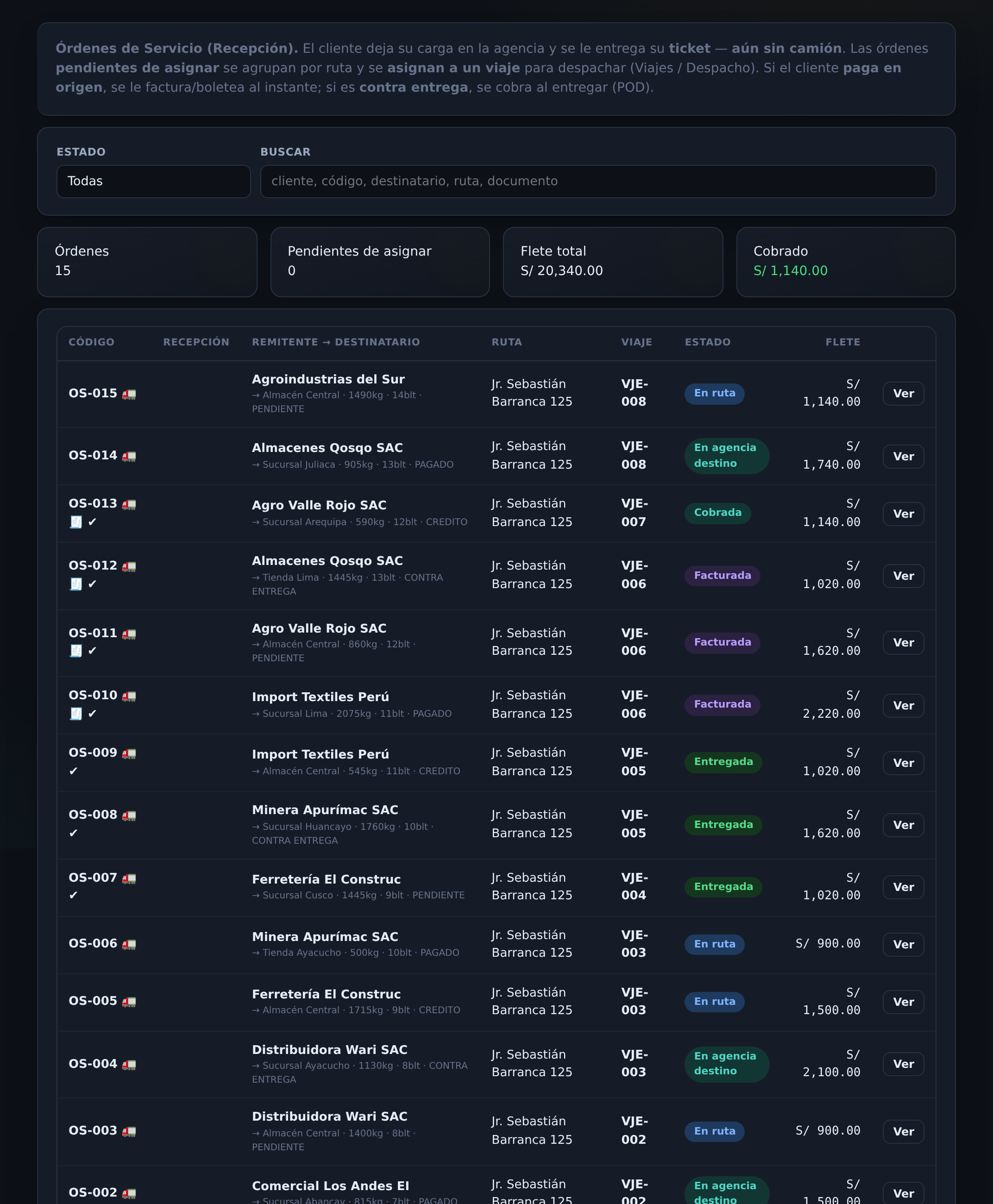The image size is (993, 1204).
Task: Click the checkmark icon under OS-007
Action: coord(73,895)
